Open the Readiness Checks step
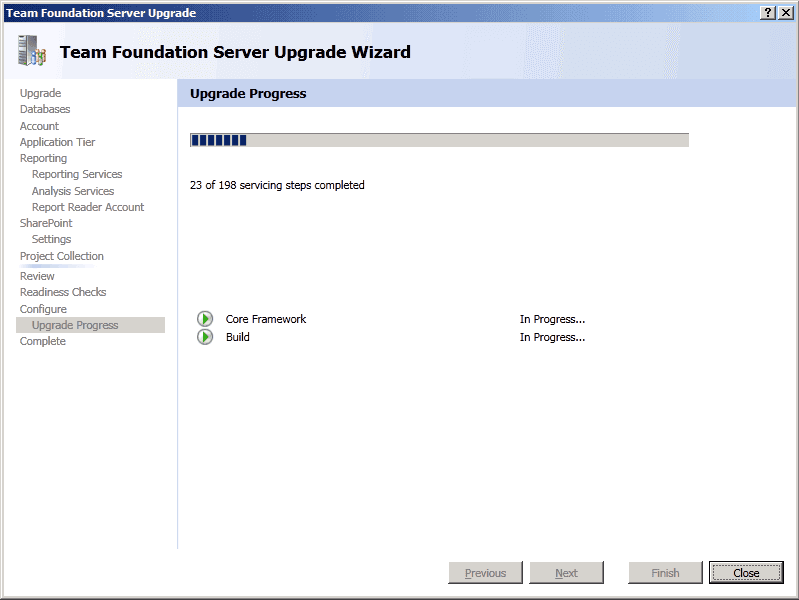The image size is (799, 600). point(63,292)
